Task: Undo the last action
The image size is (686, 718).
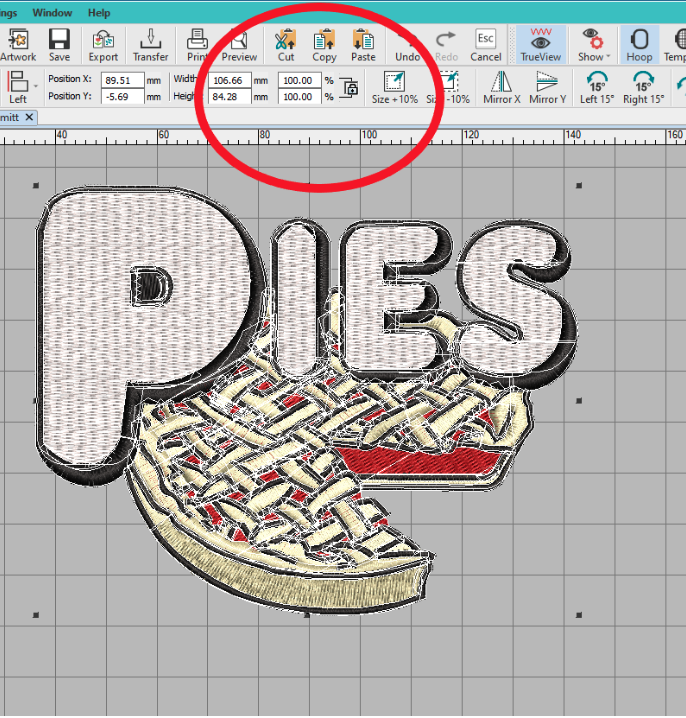Action: coord(407,45)
